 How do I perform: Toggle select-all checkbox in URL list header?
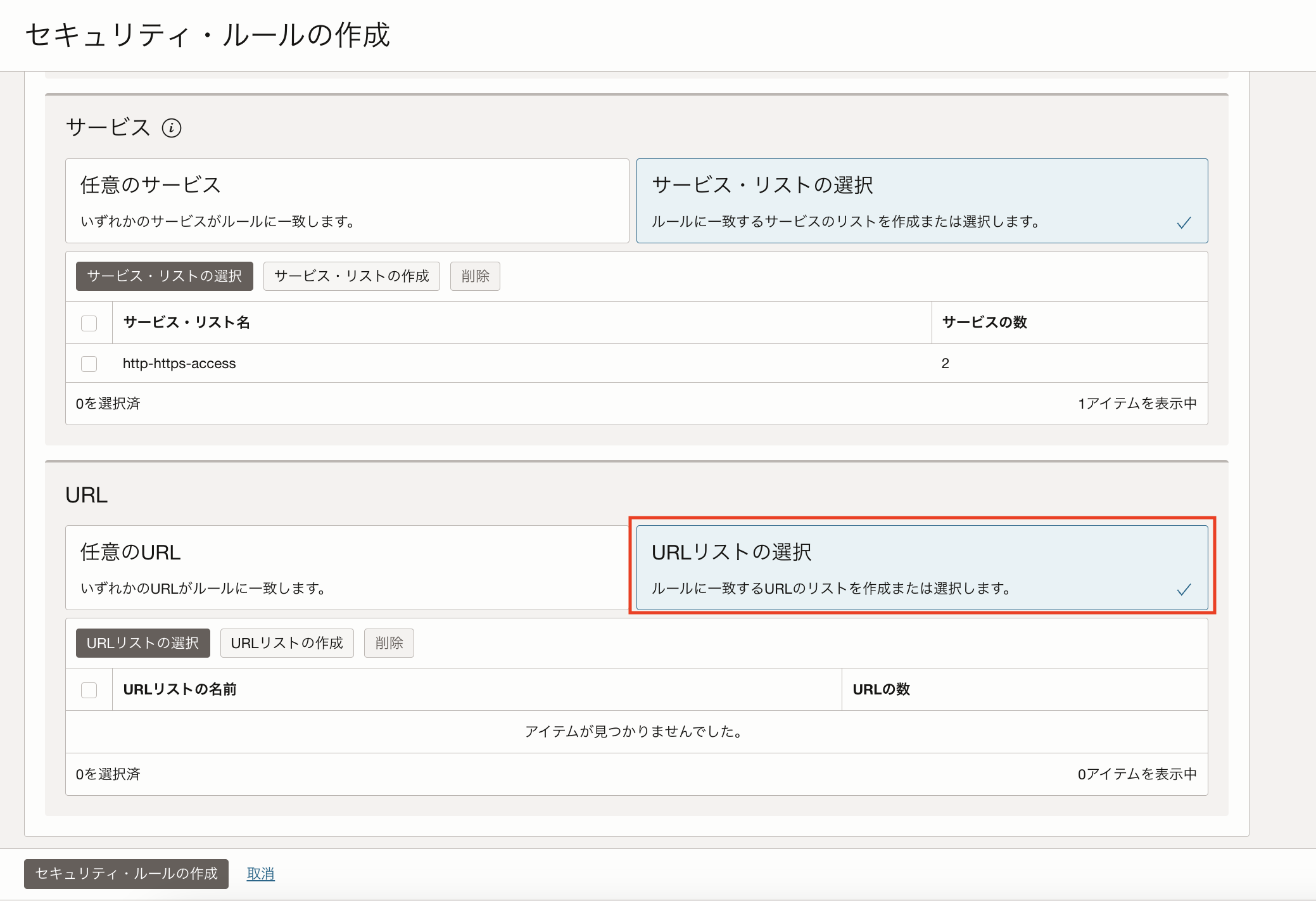tap(89, 690)
